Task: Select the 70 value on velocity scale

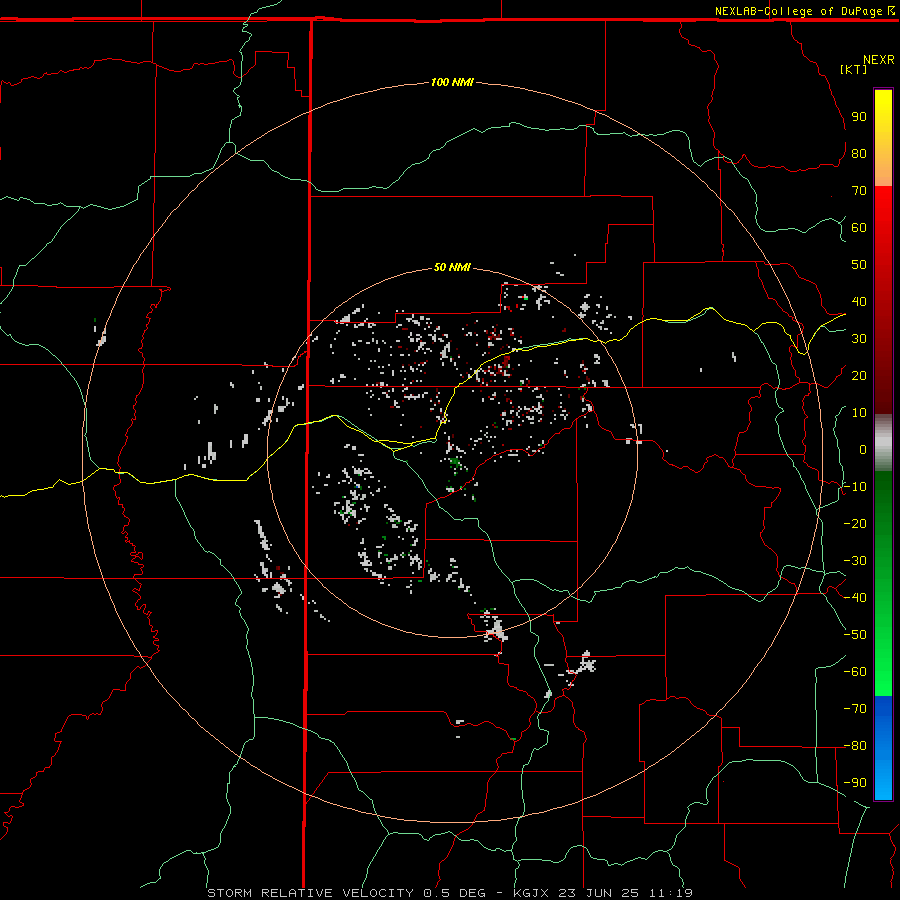Action: [859, 191]
